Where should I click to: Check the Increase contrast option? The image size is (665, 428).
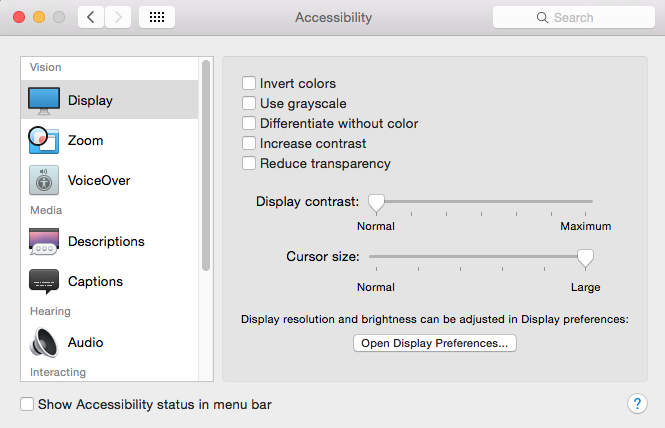[249, 143]
